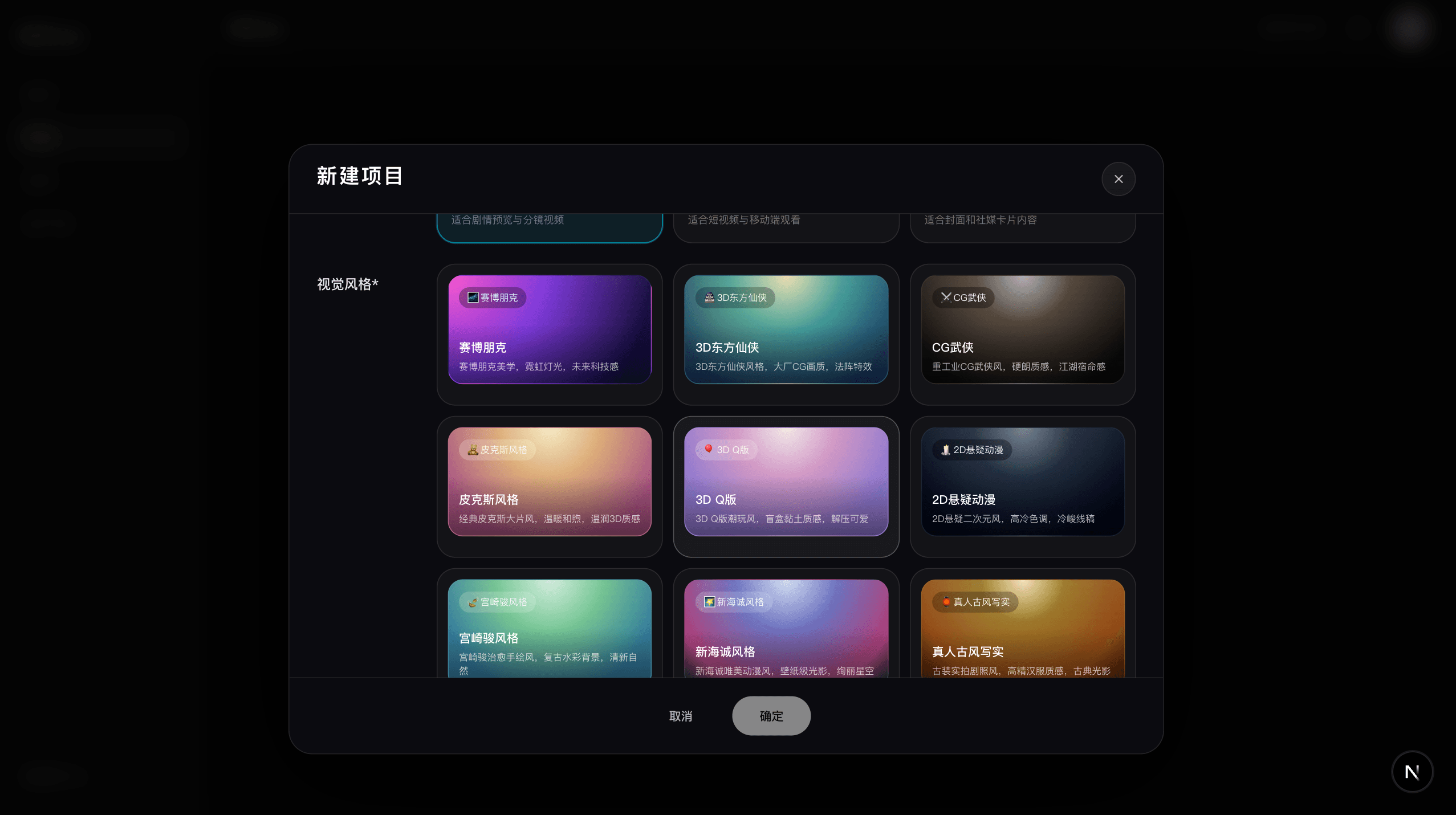Click the 新海诚风格 badge icon
This screenshot has width=1456, height=815.
[x=709, y=602]
